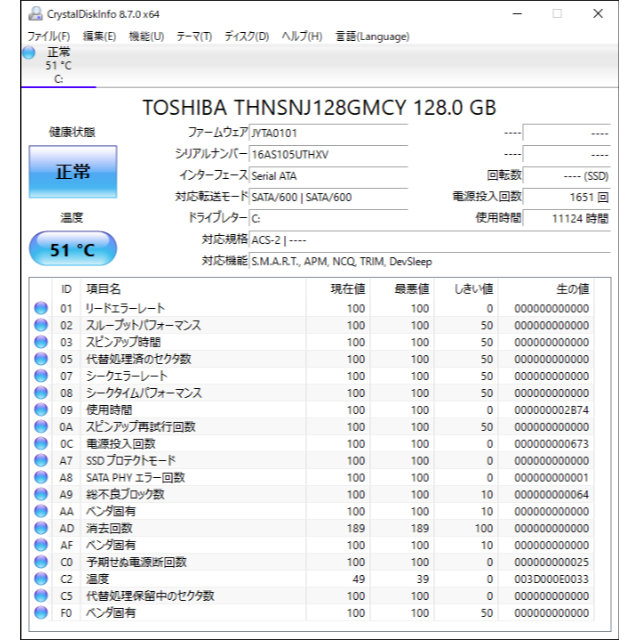Select the リードエラーレート attribute name
Viewport: 640px width, 640px height.
point(125,308)
